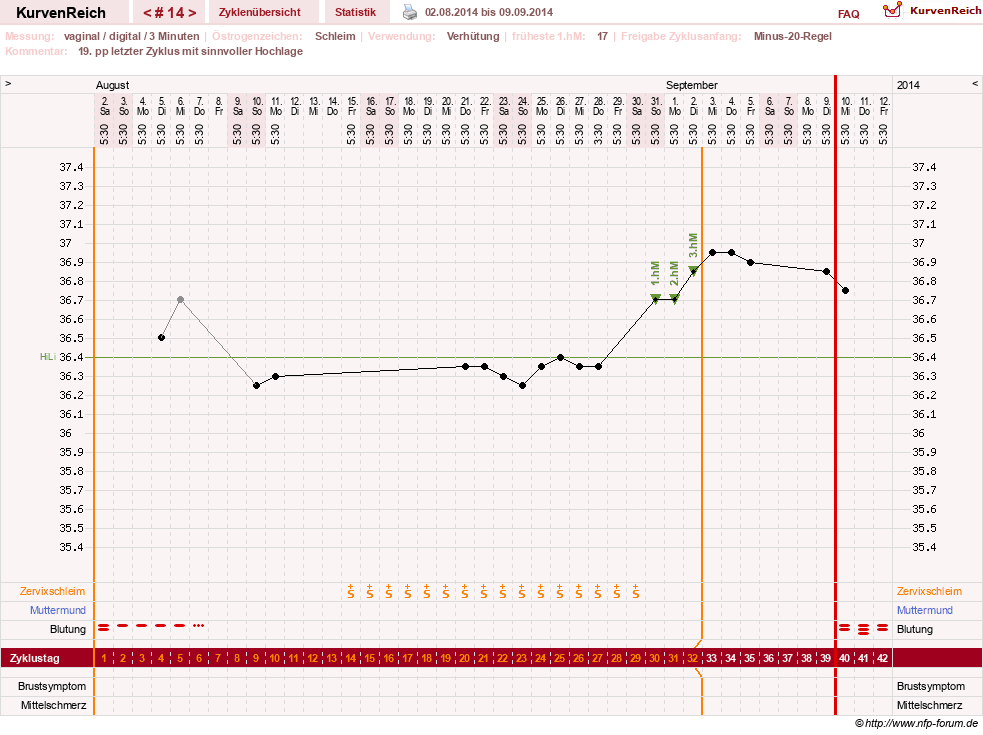Open the KurvenReich logo link
This screenshot has width=983, height=735.
tap(892, 10)
